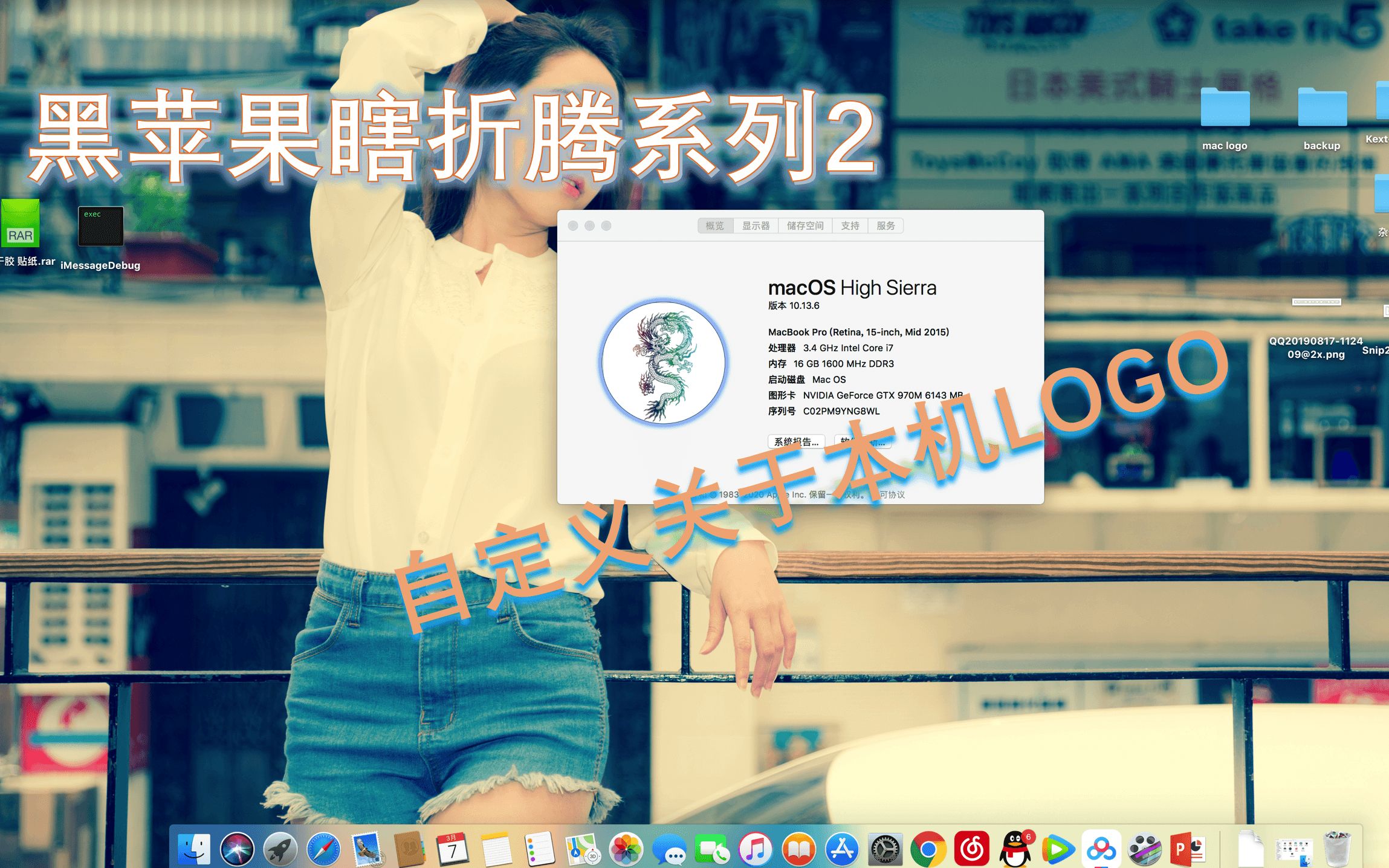Viewport: 1389px width, 868px height.
Task: Open Tencent Video from the Dock
Action: (x=1057, y=847)
